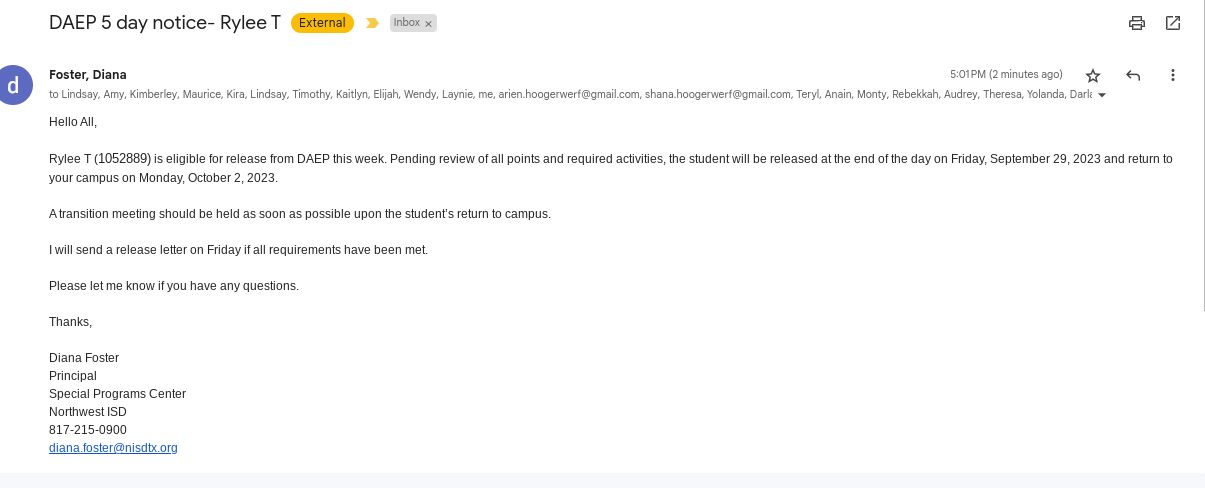The image size is (1205, 488).
Task: Print this email conversation
Action: coord(1136,23)
